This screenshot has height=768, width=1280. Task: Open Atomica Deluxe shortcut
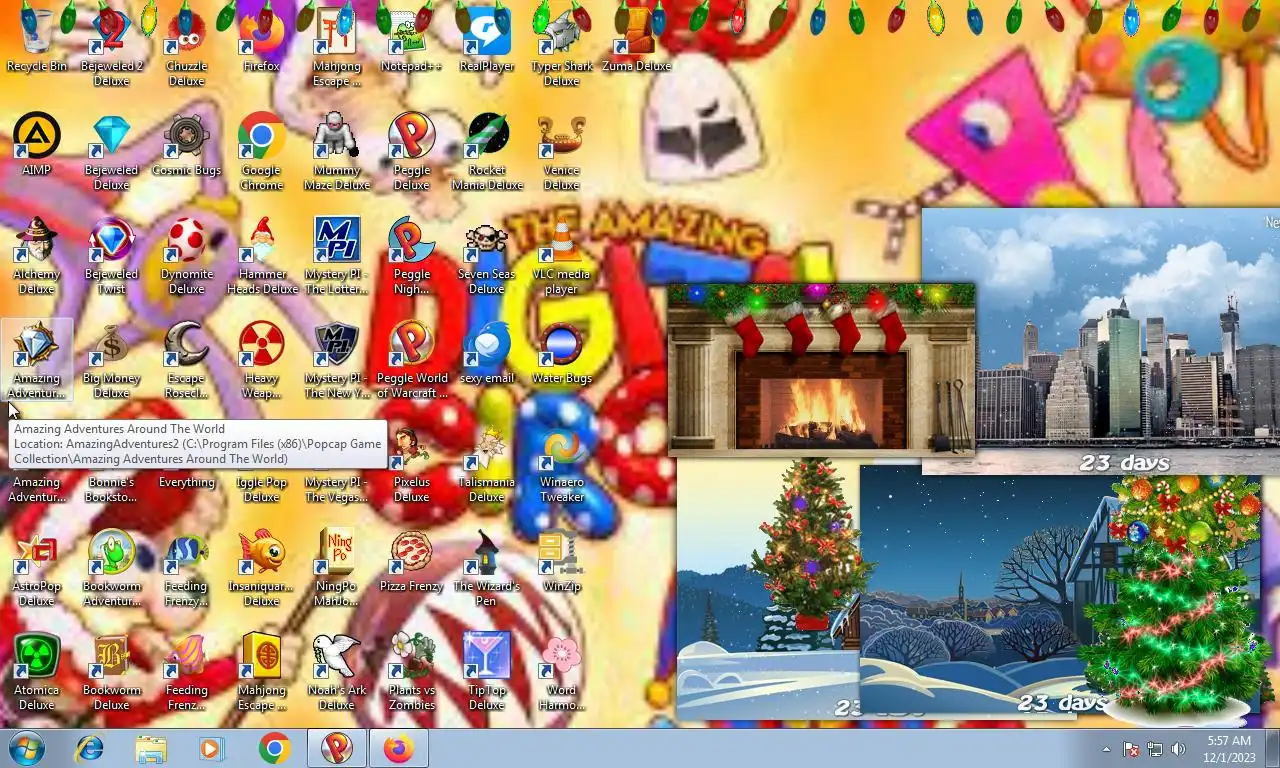[x=37, y=672]
